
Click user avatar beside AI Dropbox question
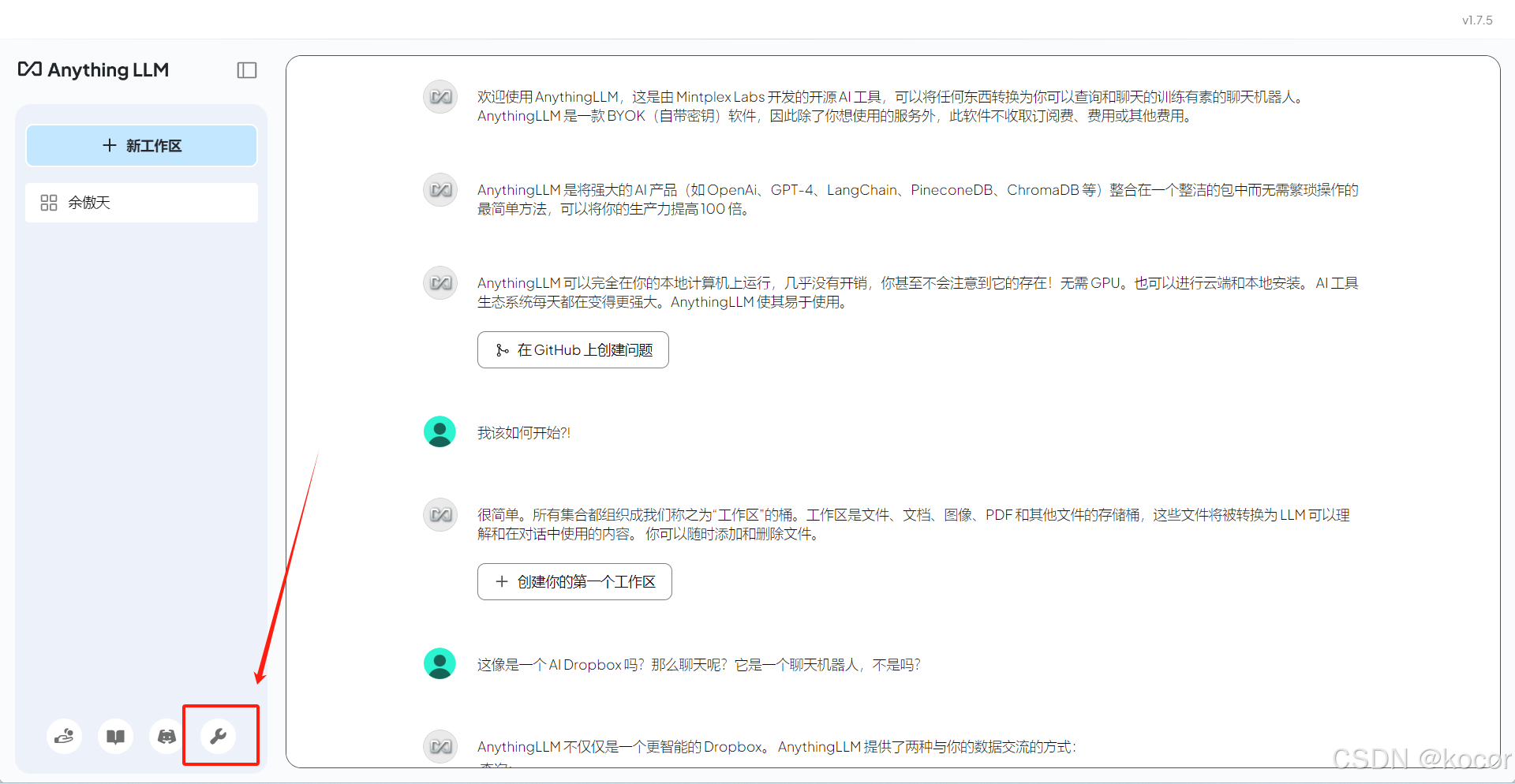click(440, 664)
